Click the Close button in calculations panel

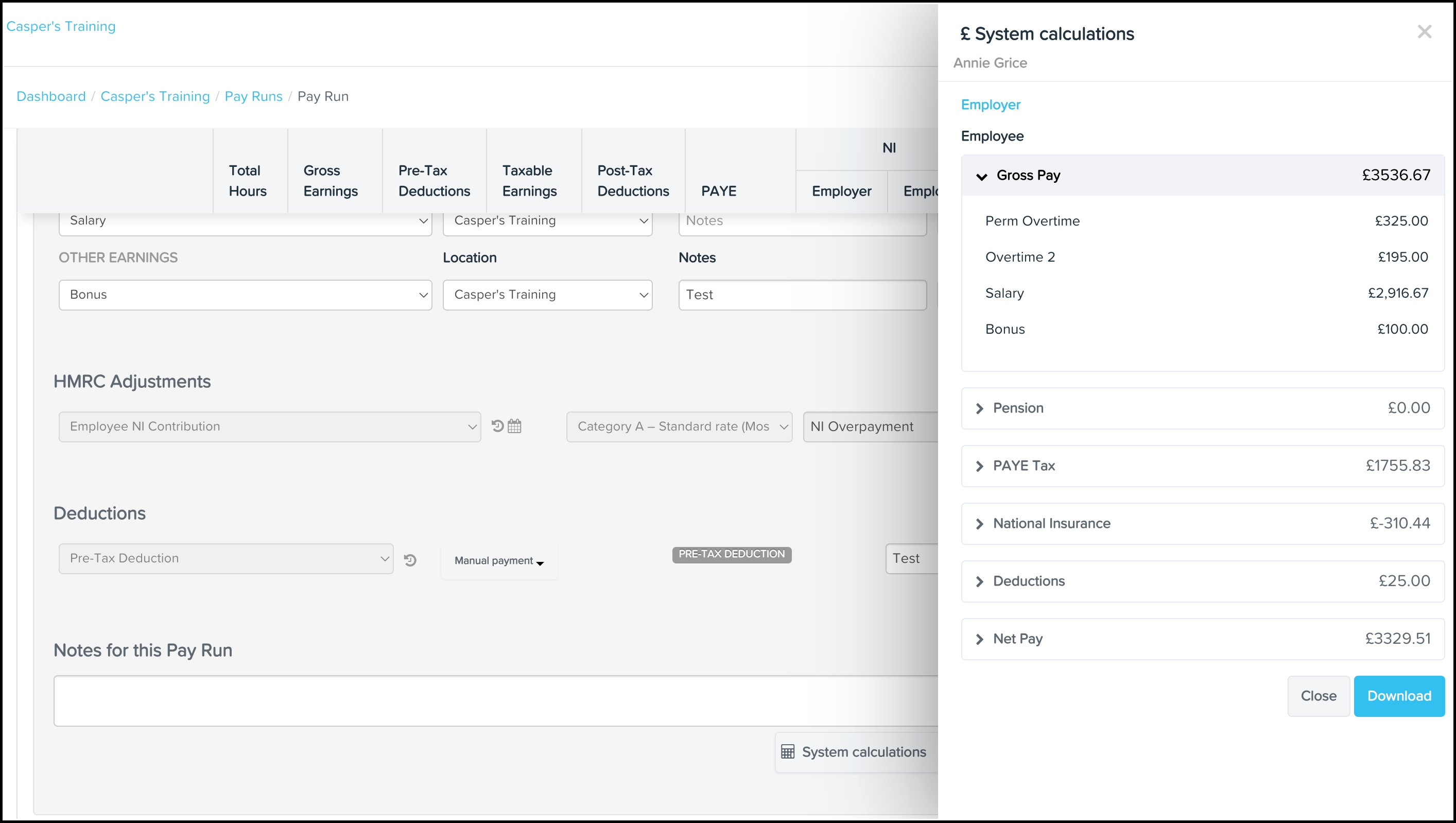click(x=1319, y=696)
